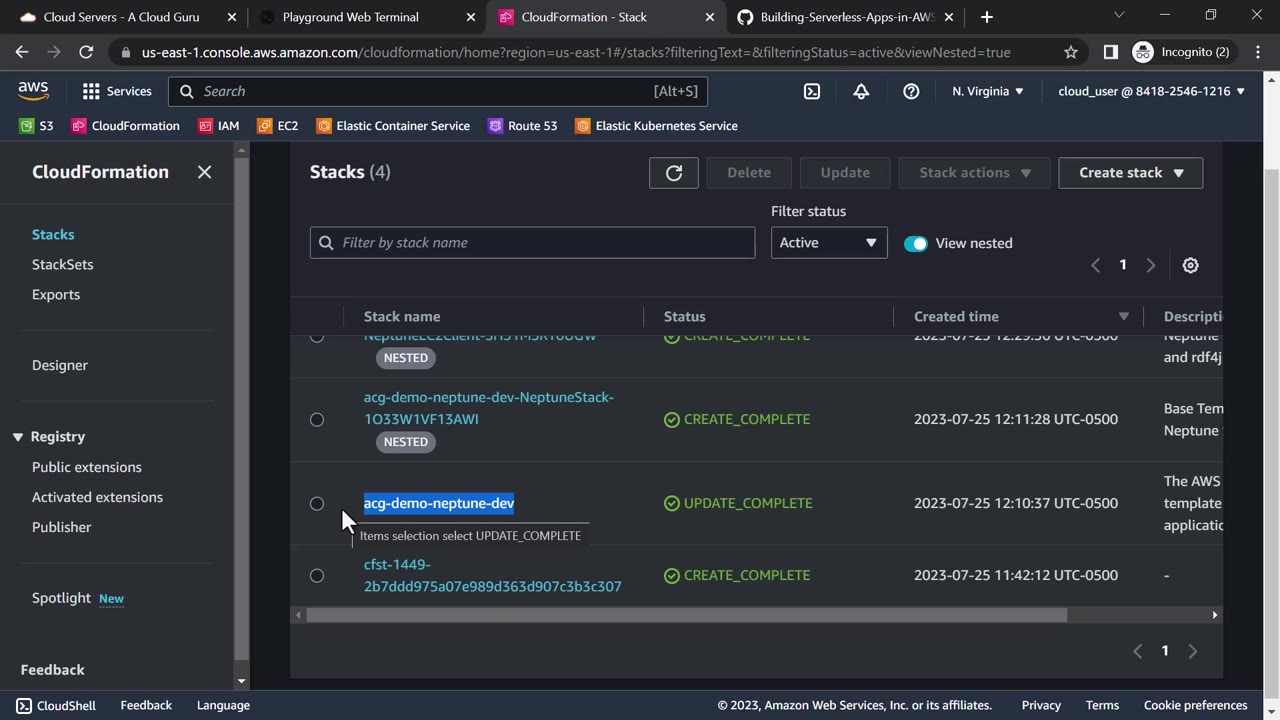
Task: Refresh the stacks list
Action: pos(674,173)
